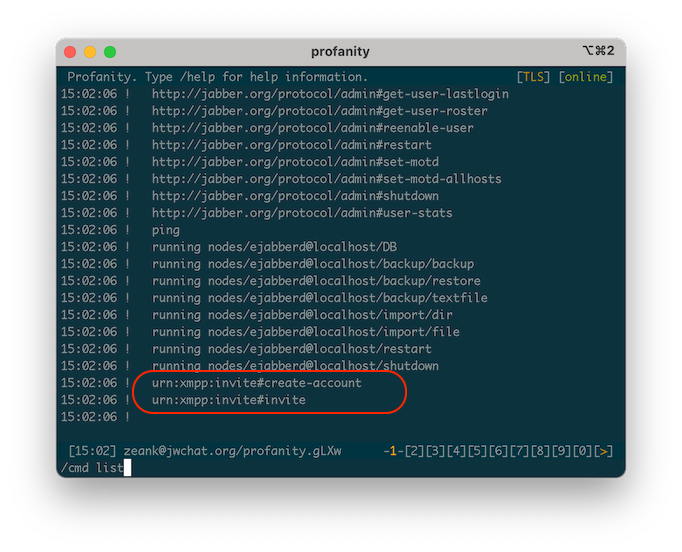Click the red close window button
Viewport: 682px width, 552px height.
70,52
